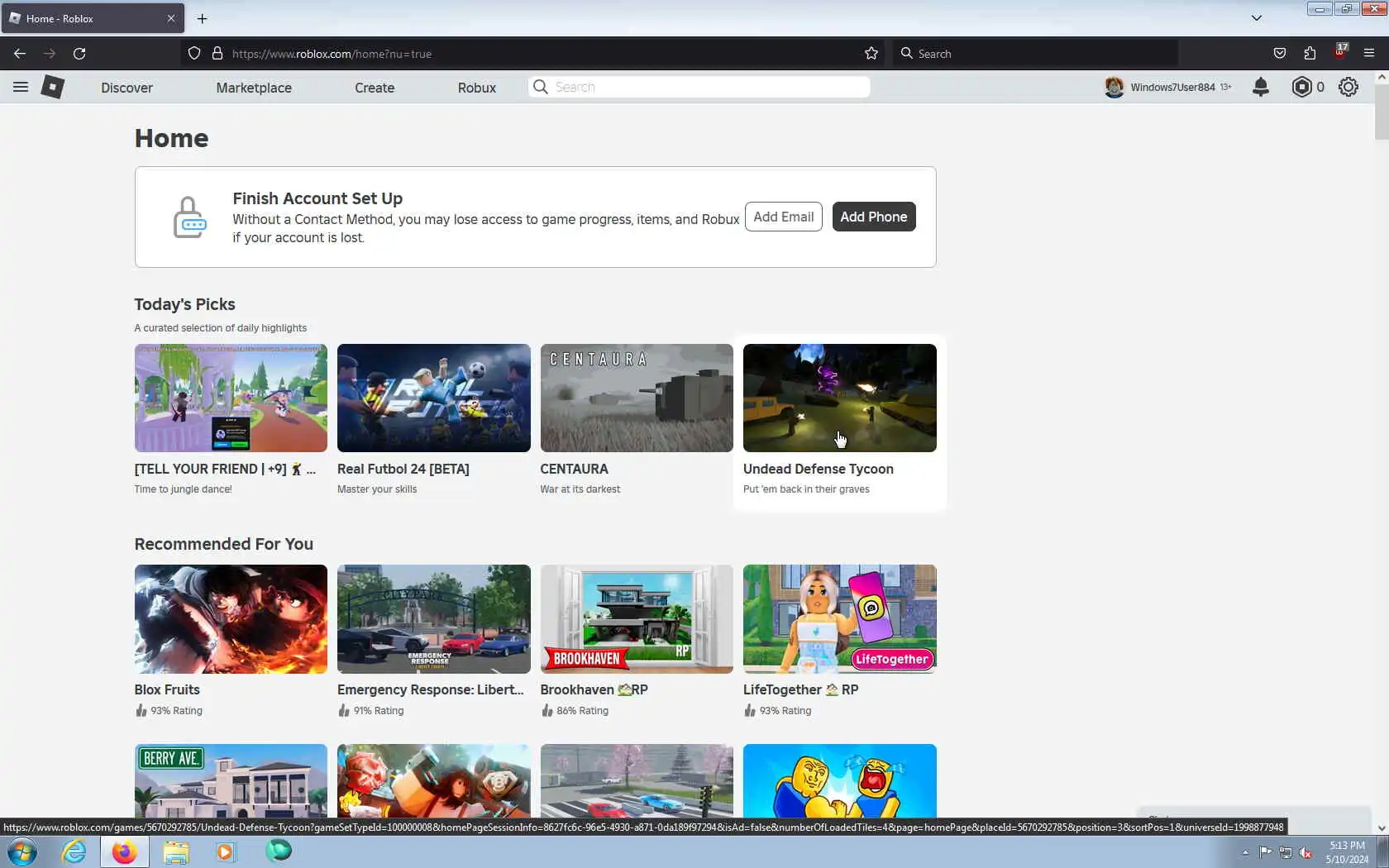
Task: Expand the list all tabs dropdown
Action: click(1256, 18)
